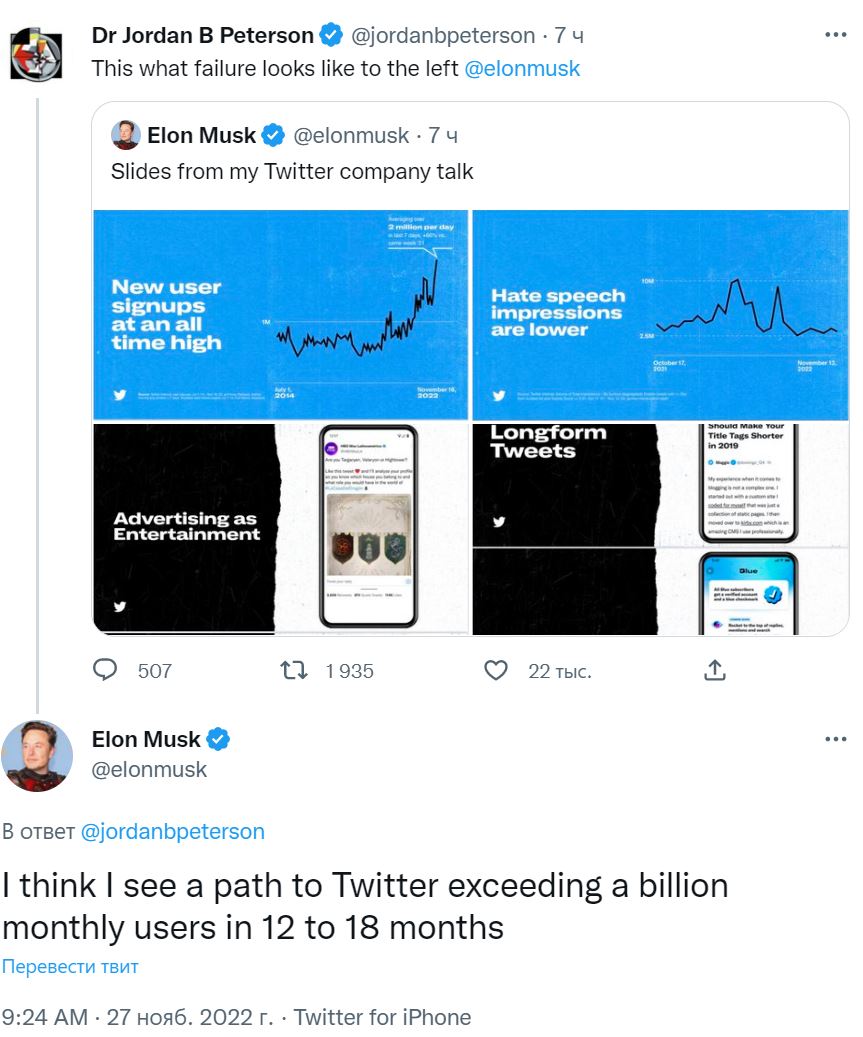Click Elon Musk's small avatar in quoted tweet
This screenshot has height=1037, width=863.
coord(126,134)
